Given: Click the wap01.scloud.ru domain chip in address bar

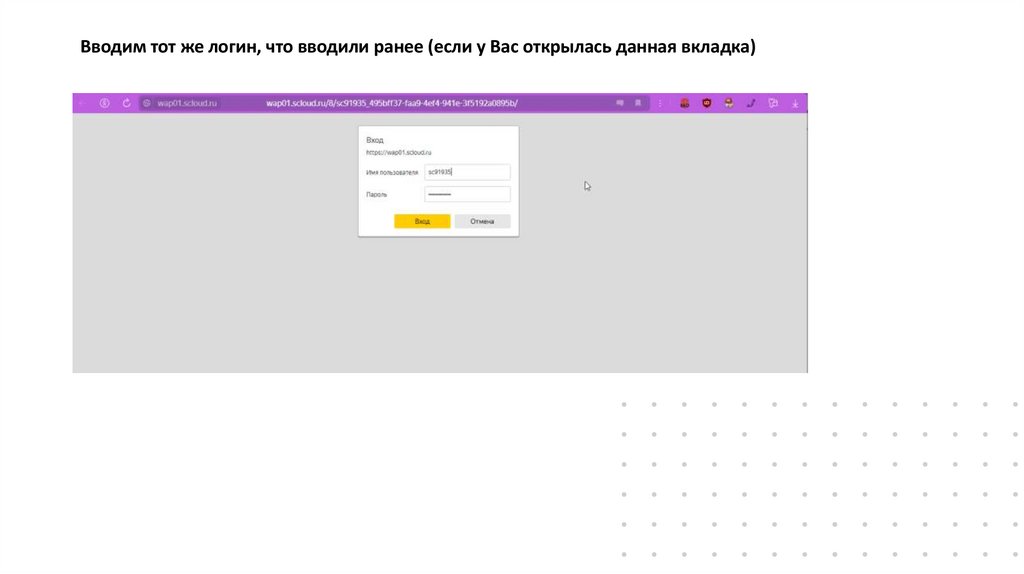Looking at the screenshot, I should click(186, 103).
